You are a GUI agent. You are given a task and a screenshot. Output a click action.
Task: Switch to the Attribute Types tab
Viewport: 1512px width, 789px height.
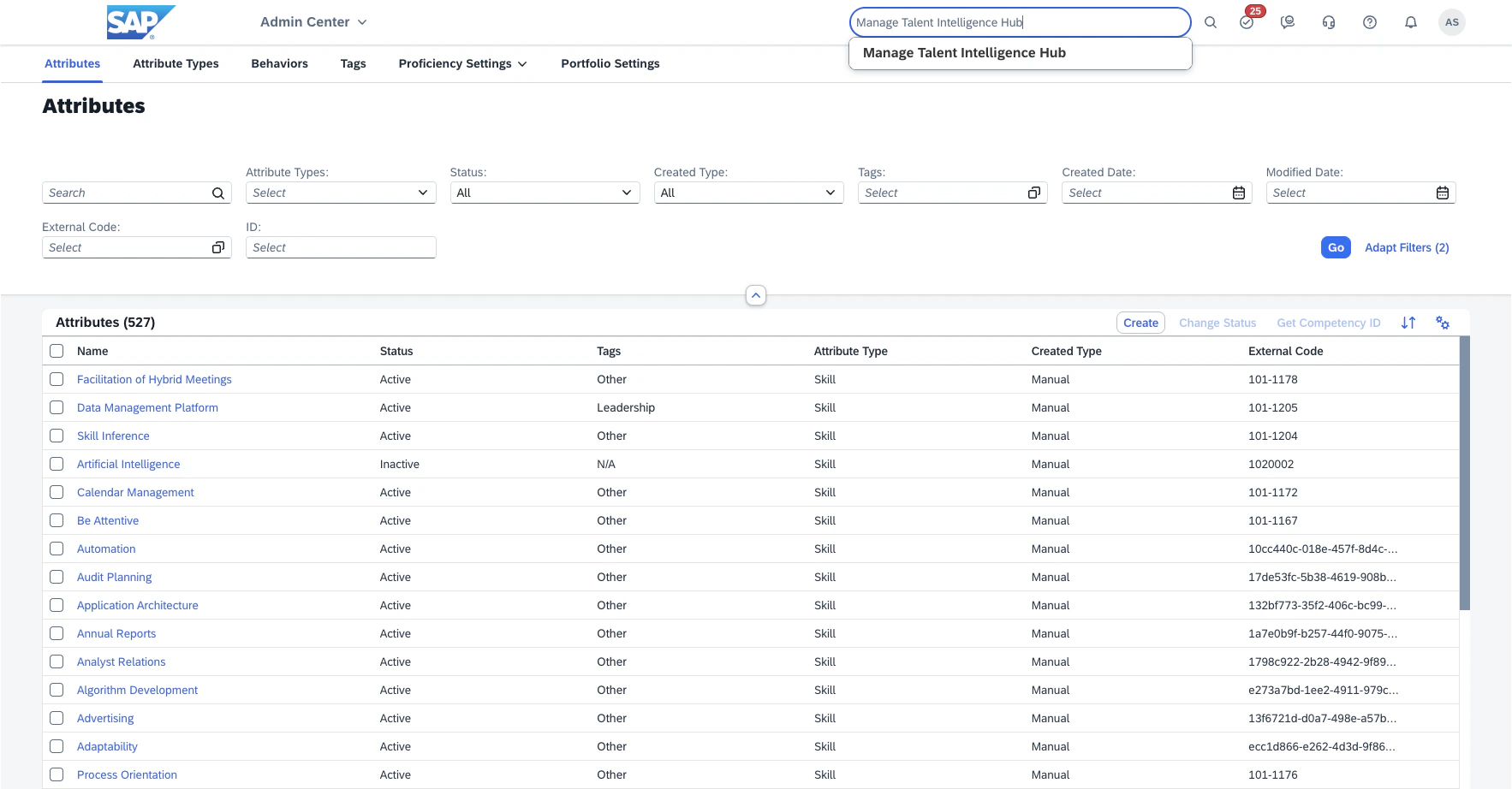(176, 63)
